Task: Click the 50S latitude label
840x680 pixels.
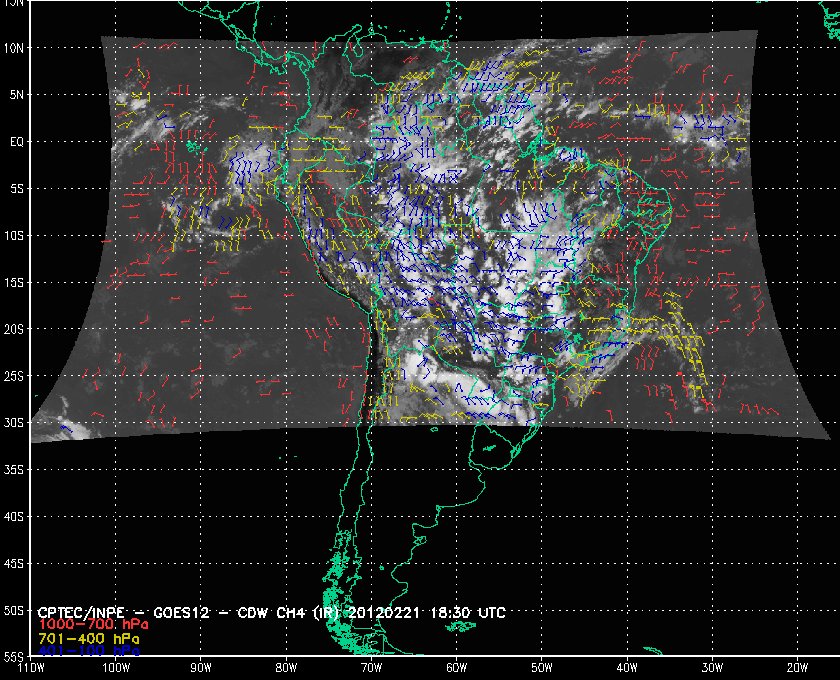Action: (14, 611)
